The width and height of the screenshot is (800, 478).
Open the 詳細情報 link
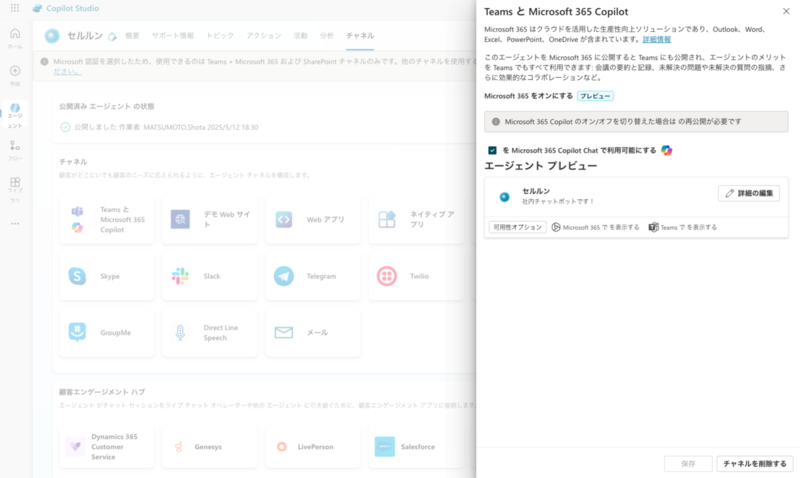click(657, 39)
